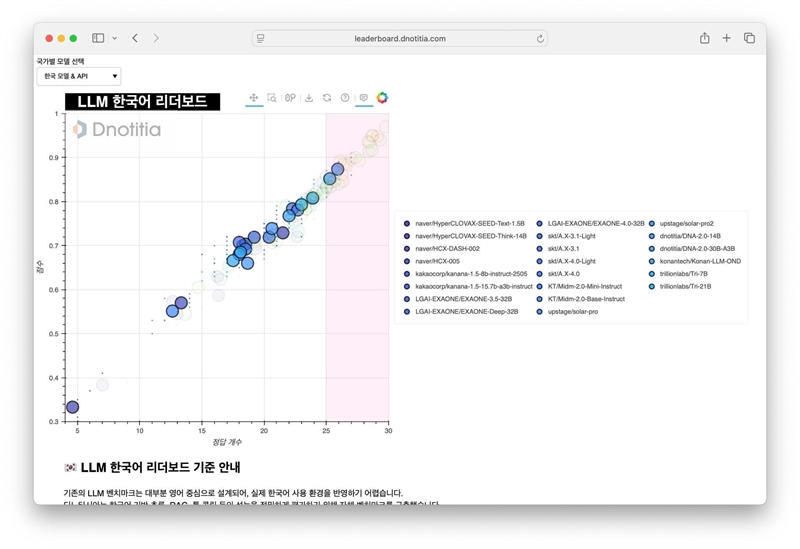Open the page settings icon in address bar
Screen dimensions: 800x549
pyautogui.click(x=261, y=38)
